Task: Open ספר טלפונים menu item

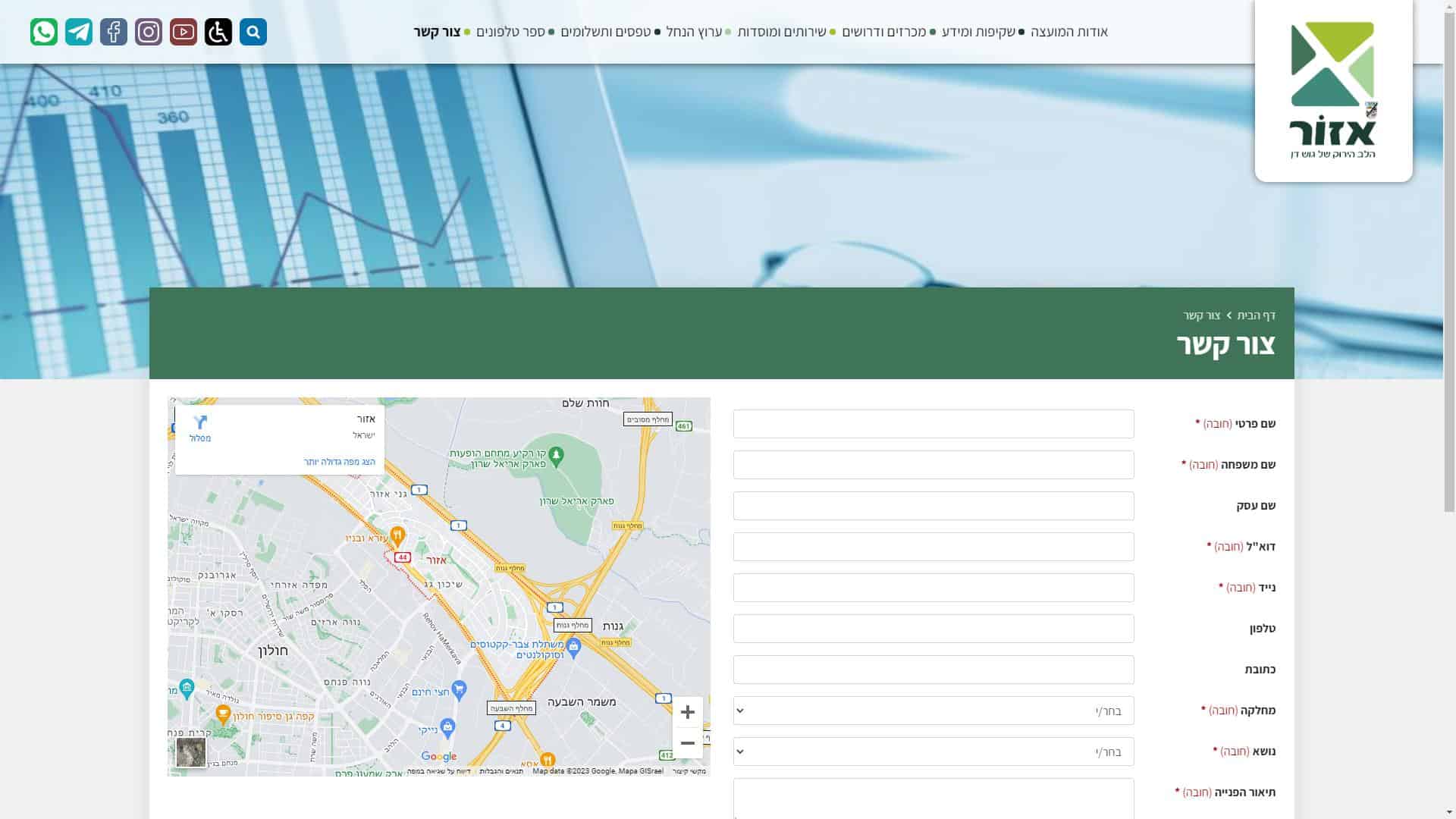Action: pyautogui.click(x=510, y=32)
